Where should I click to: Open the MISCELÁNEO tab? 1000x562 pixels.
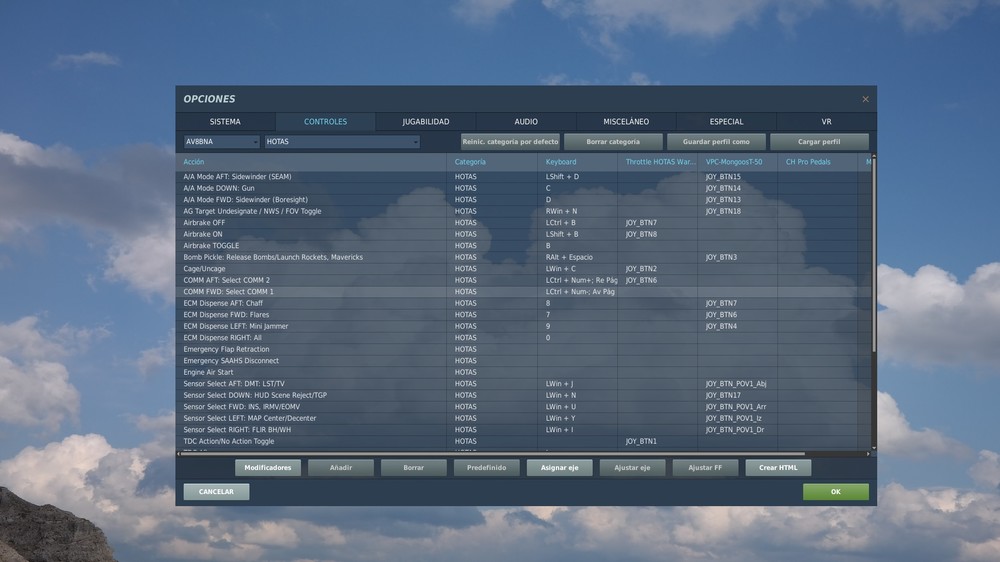626,121
